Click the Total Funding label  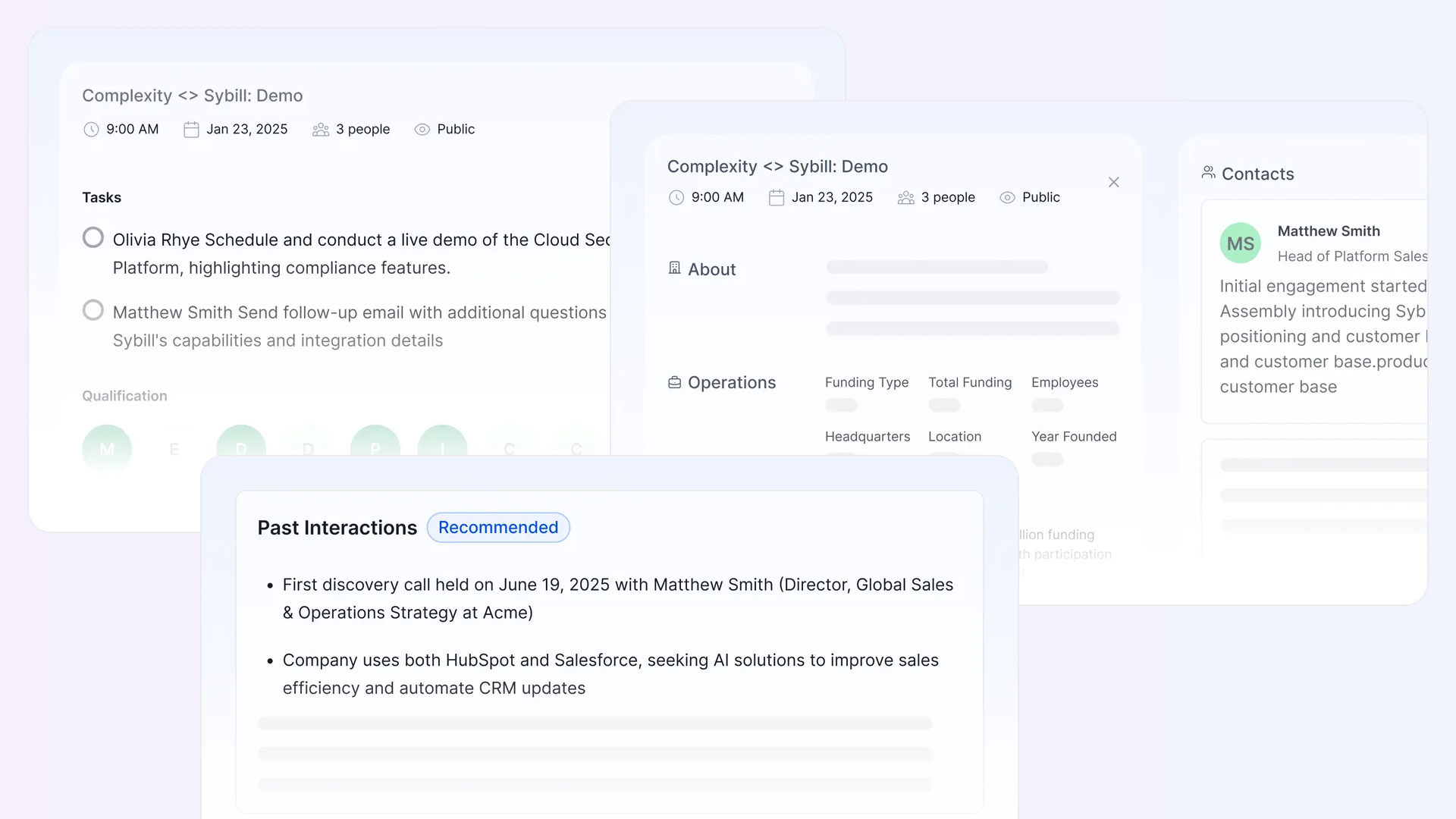[970, 383]
